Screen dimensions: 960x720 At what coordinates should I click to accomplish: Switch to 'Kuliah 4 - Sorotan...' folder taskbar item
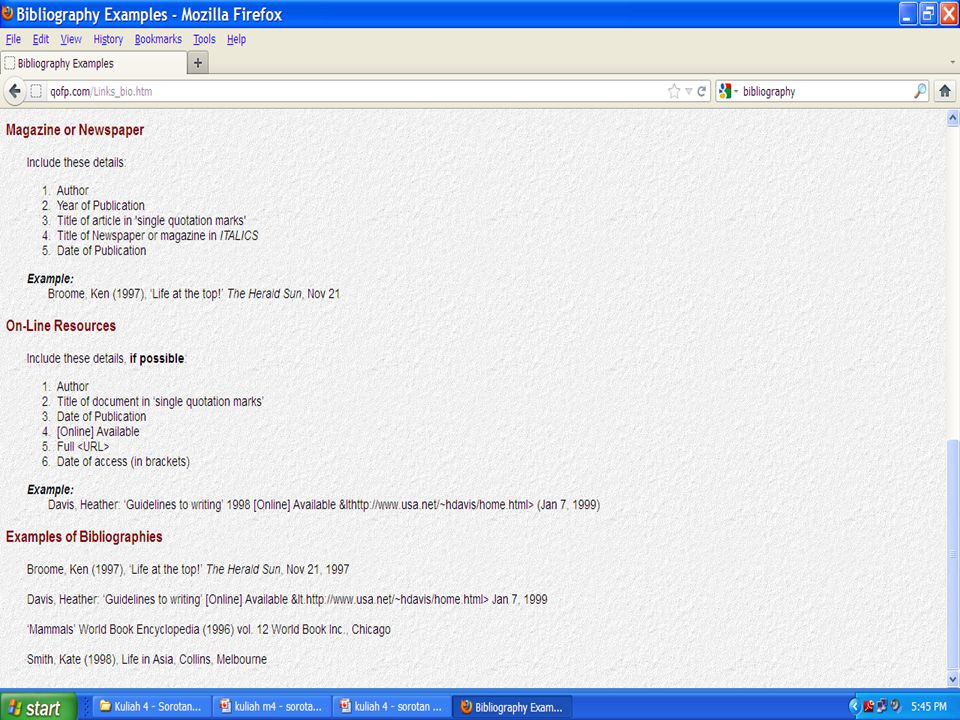[152, 707]
